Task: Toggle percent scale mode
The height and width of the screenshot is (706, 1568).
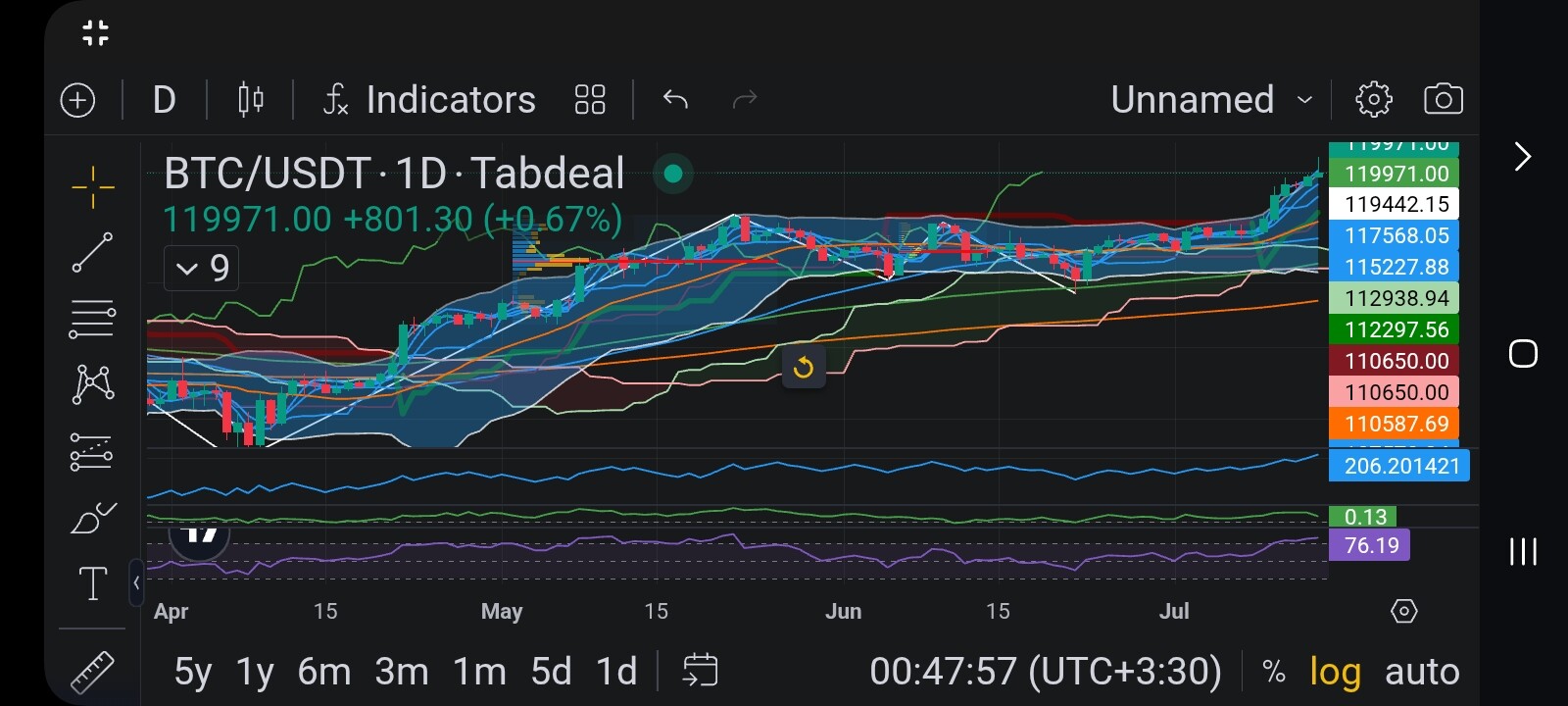Action: (x=1273, y=673)
